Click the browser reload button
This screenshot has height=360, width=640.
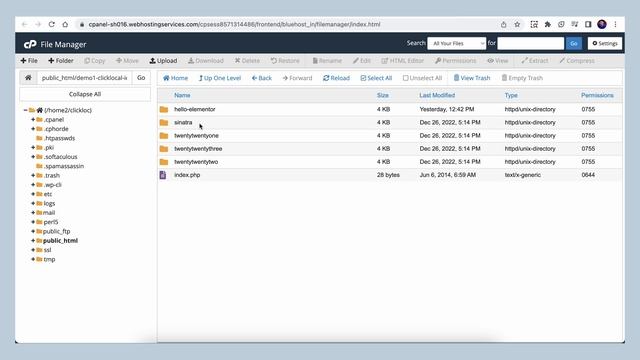point(51,24)
